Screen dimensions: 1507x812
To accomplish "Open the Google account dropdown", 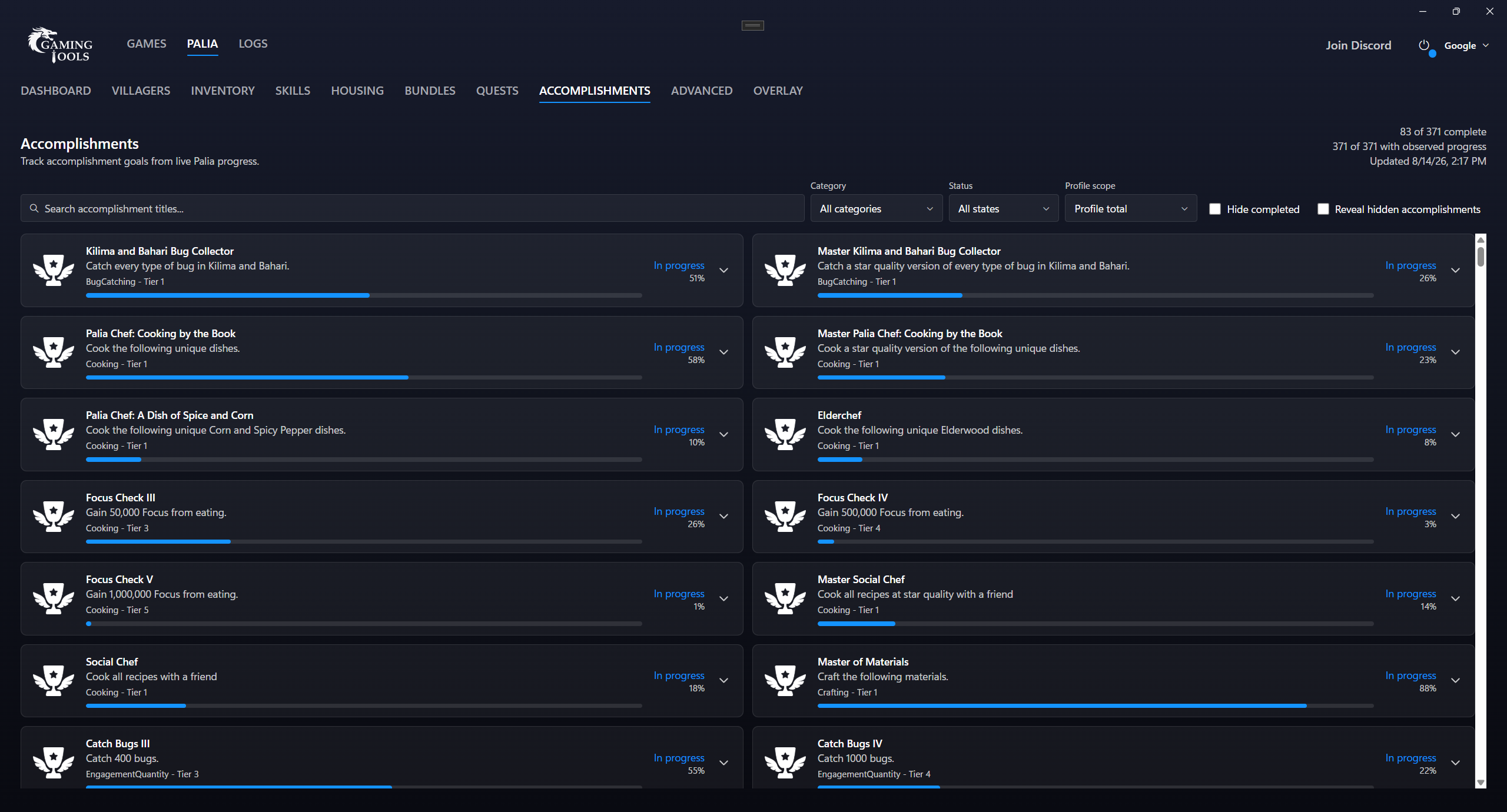I will [x=1466, y=45].
